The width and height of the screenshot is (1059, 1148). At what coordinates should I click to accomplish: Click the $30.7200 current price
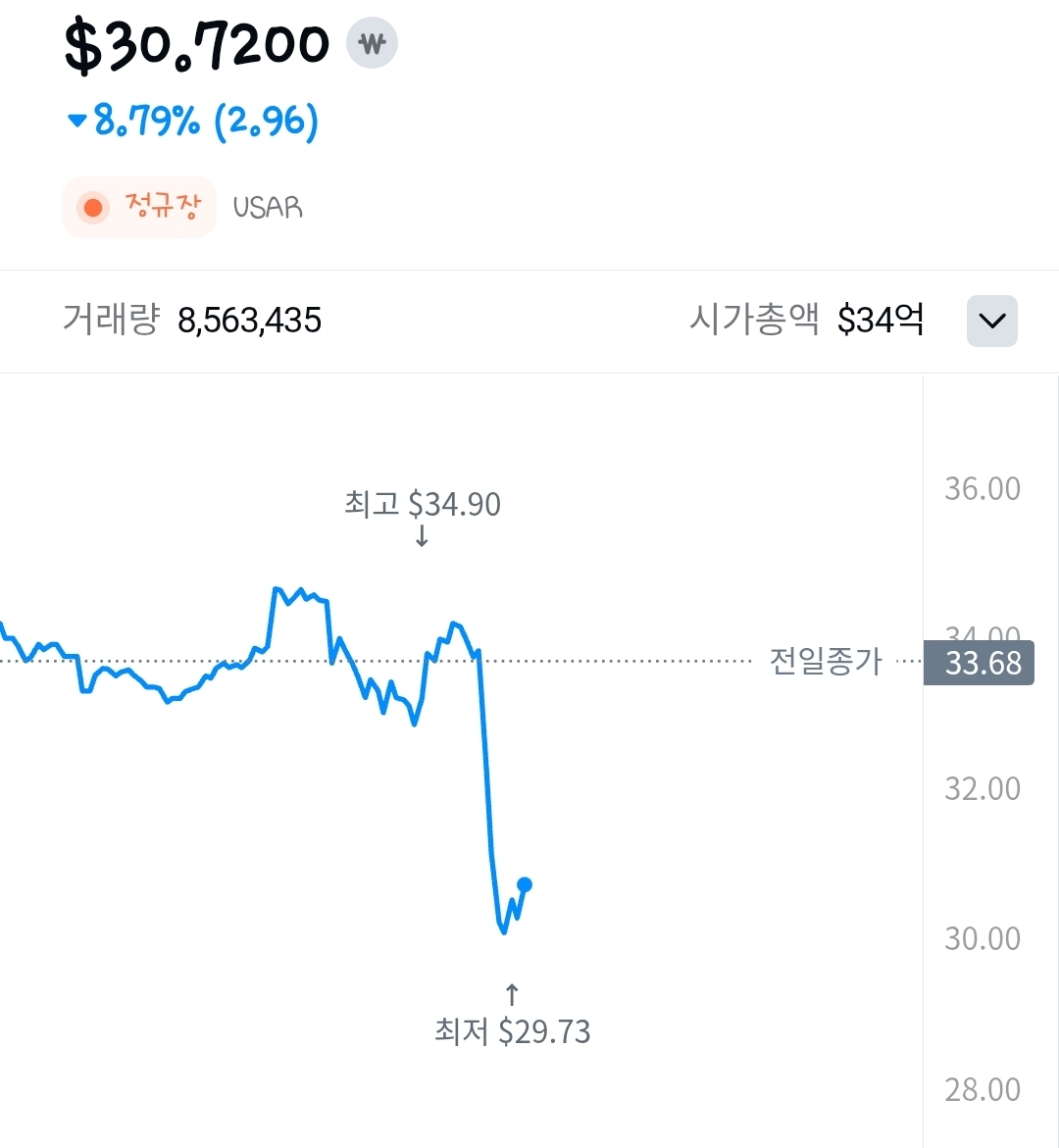(197, 46)
